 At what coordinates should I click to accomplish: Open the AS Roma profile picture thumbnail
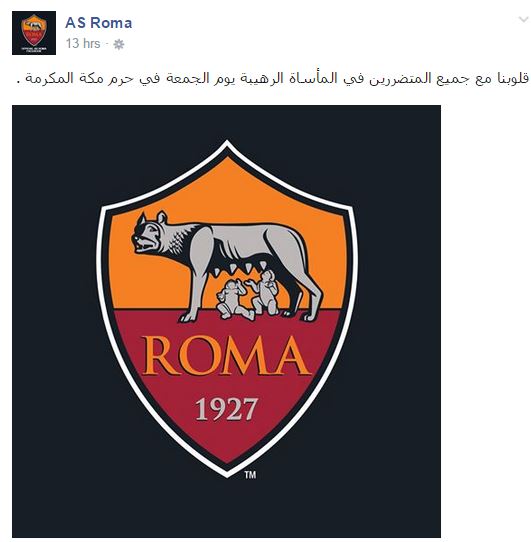click(34, 33)
